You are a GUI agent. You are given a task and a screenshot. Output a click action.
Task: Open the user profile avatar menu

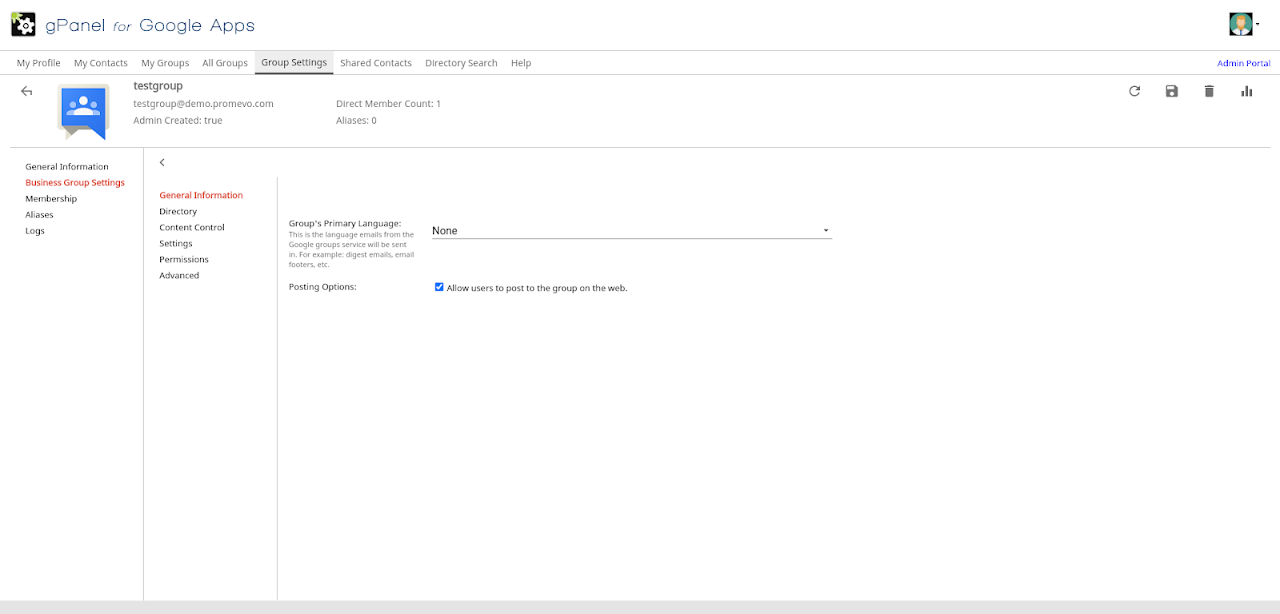(x=1242, y=24)
